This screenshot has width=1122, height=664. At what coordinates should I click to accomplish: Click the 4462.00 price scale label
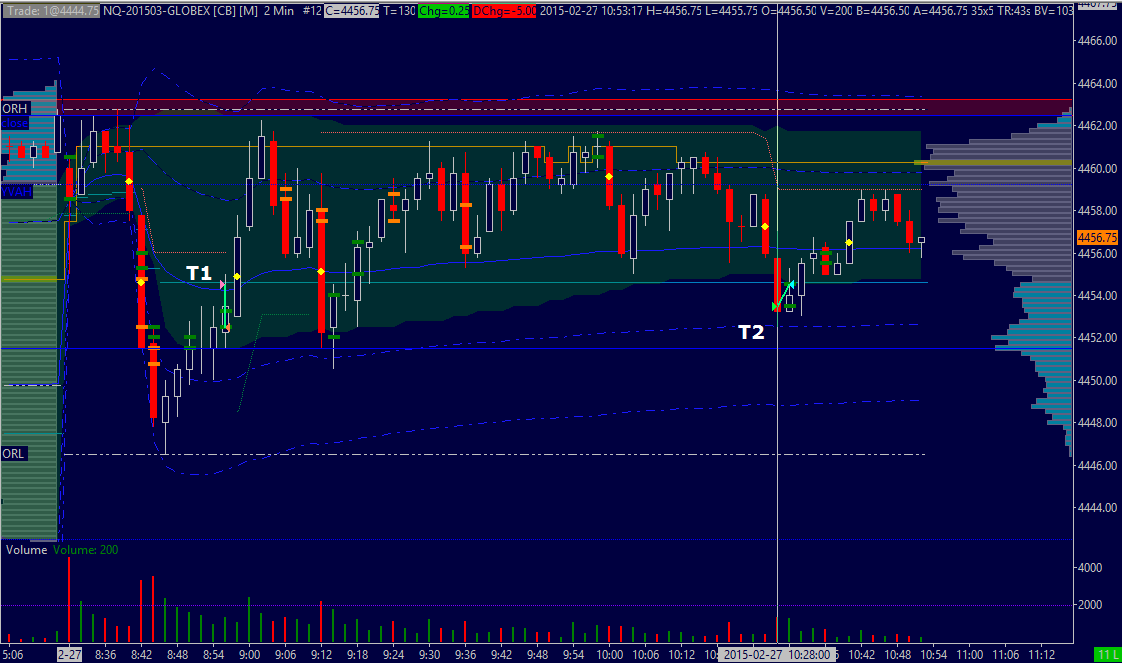click(1098, 126)
